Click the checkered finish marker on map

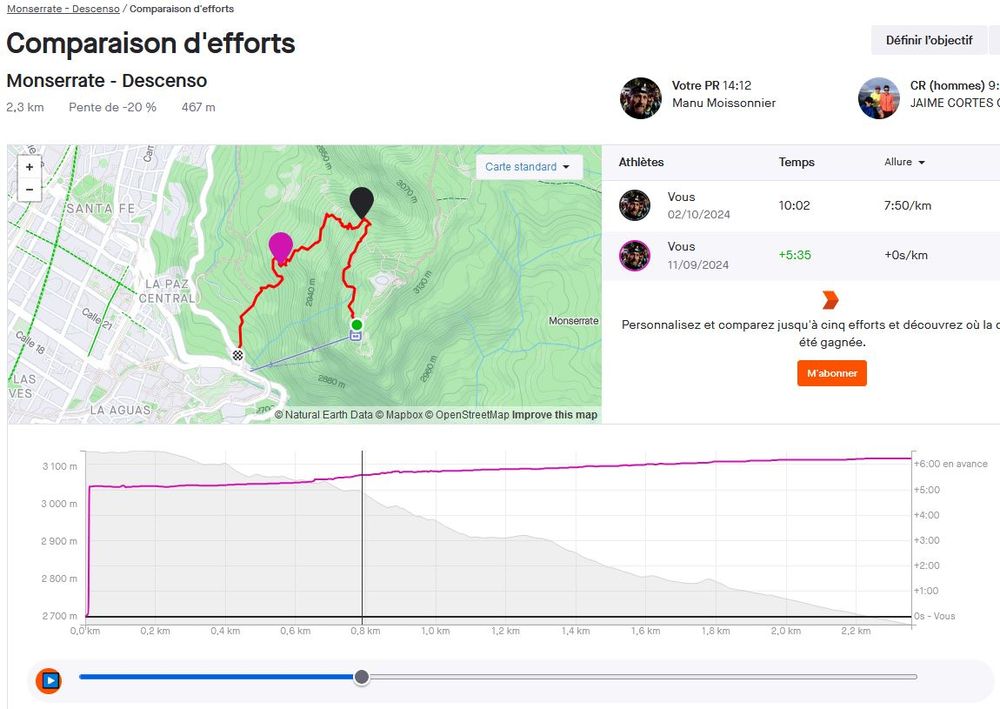pos(238,355)
